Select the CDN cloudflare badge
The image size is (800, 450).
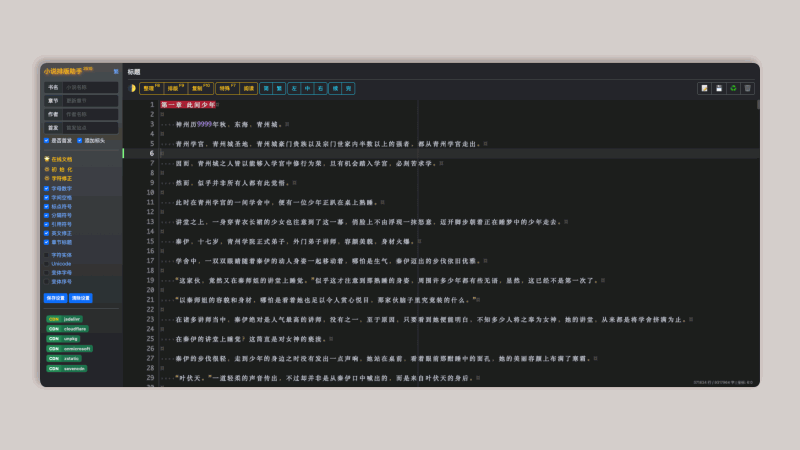click(67, 329)
